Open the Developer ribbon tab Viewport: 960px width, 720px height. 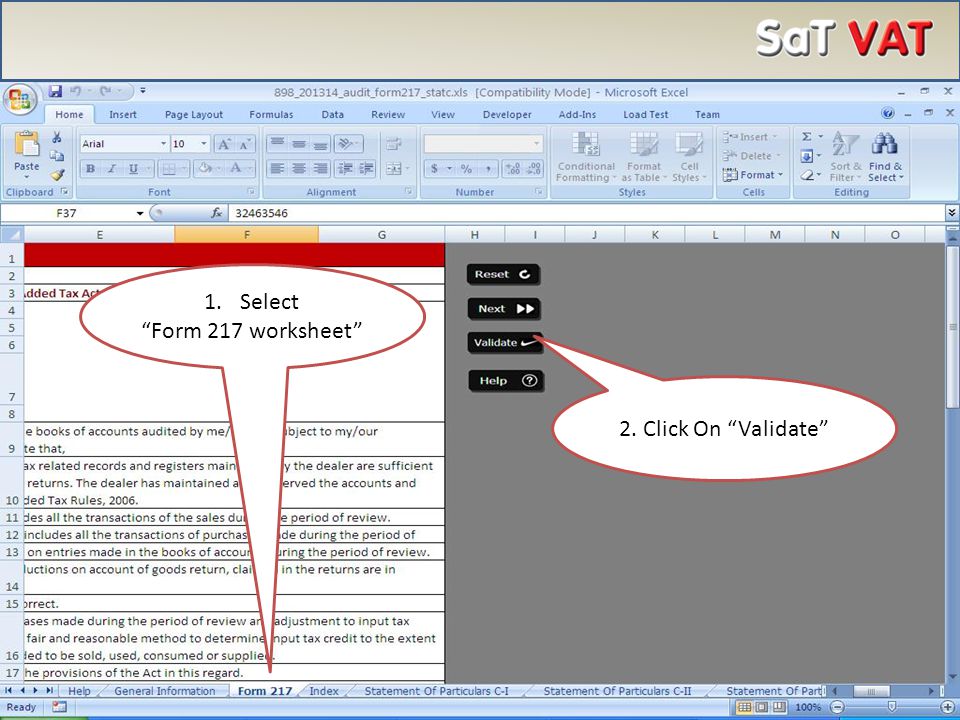pos(507,114)
